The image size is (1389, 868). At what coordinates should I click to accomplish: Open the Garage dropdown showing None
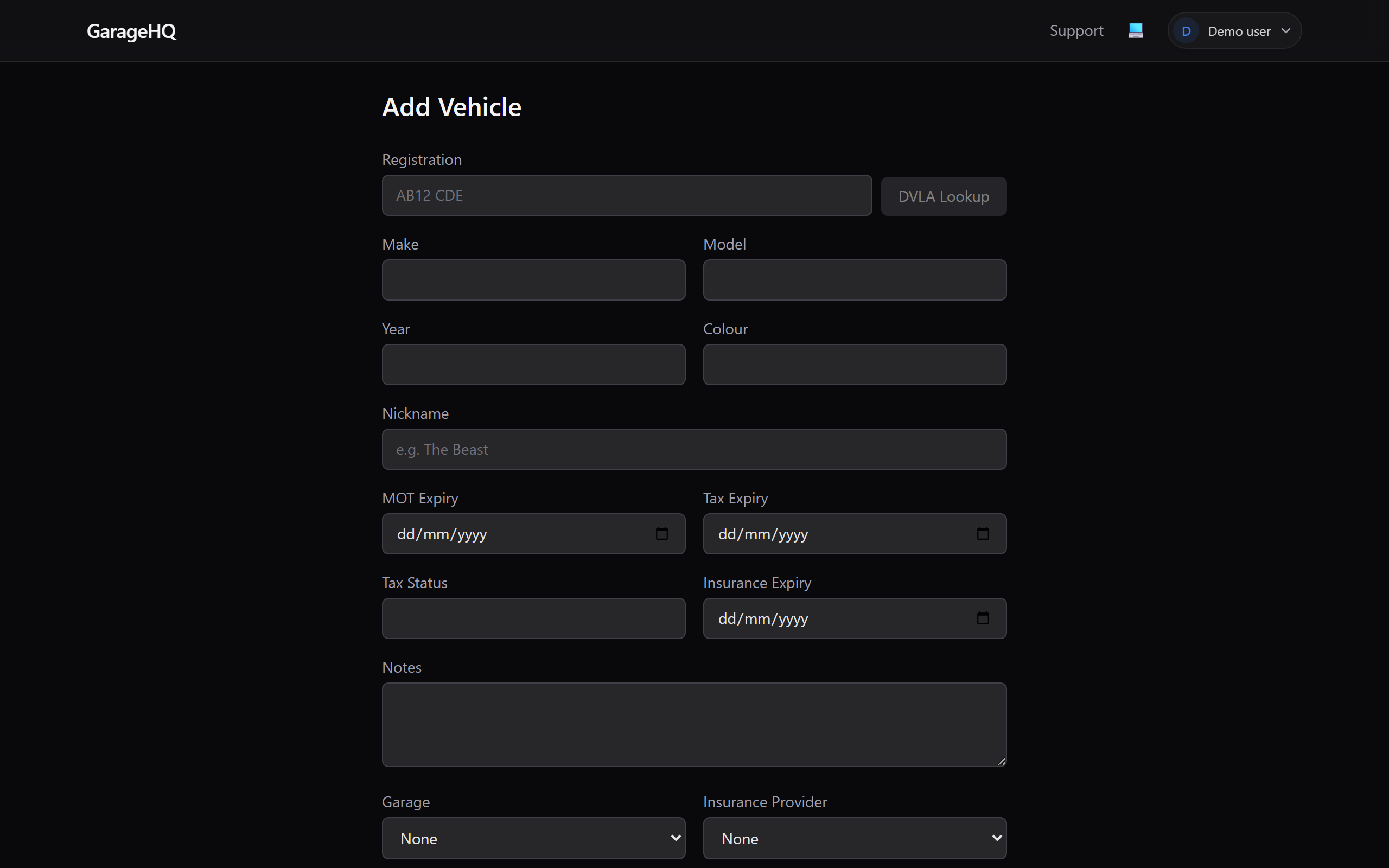(x=533, y=838)
